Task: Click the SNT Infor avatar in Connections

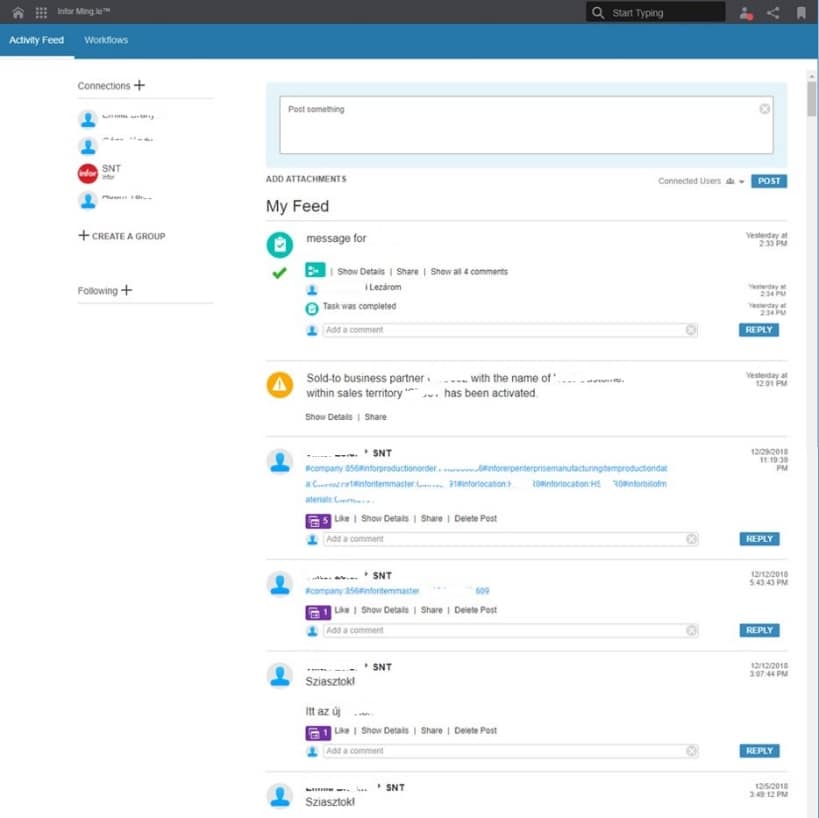Action: tap(88, 171)
